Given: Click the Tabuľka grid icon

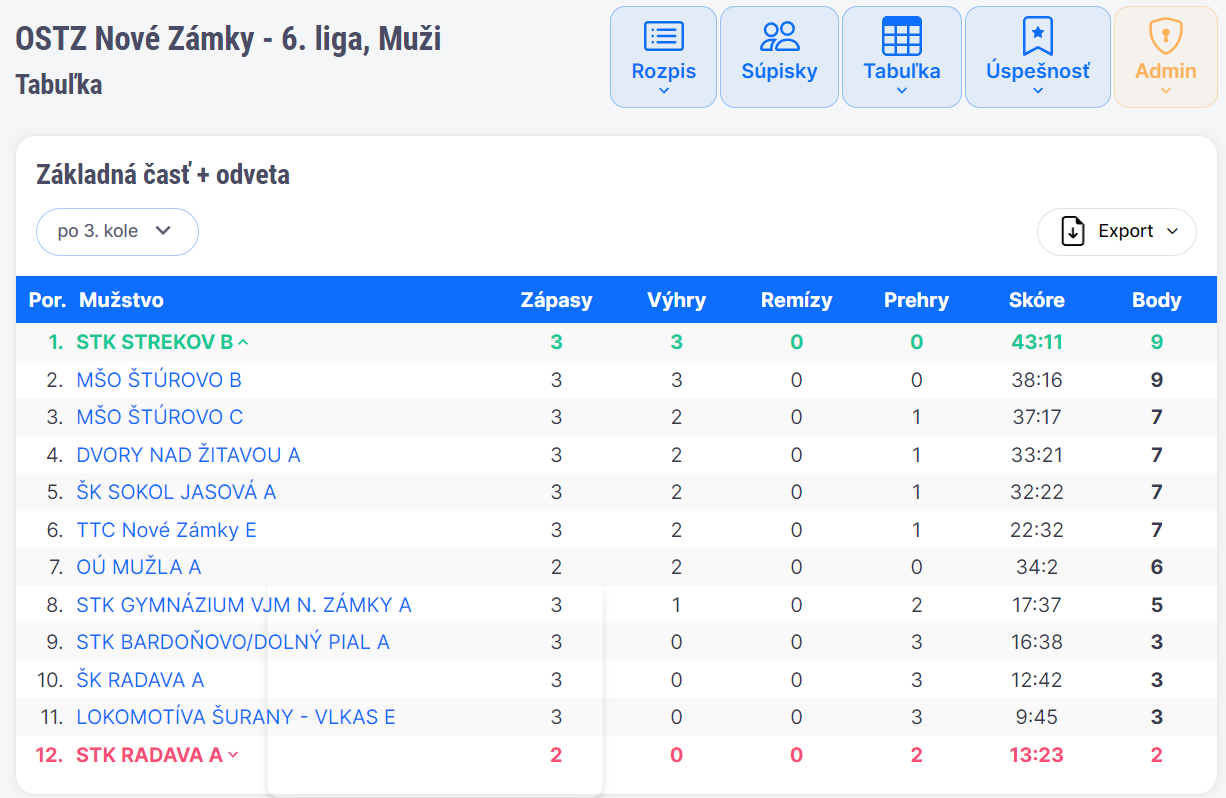Looking at the screenshot, I should pyautogui.click(x=902, y=37).
